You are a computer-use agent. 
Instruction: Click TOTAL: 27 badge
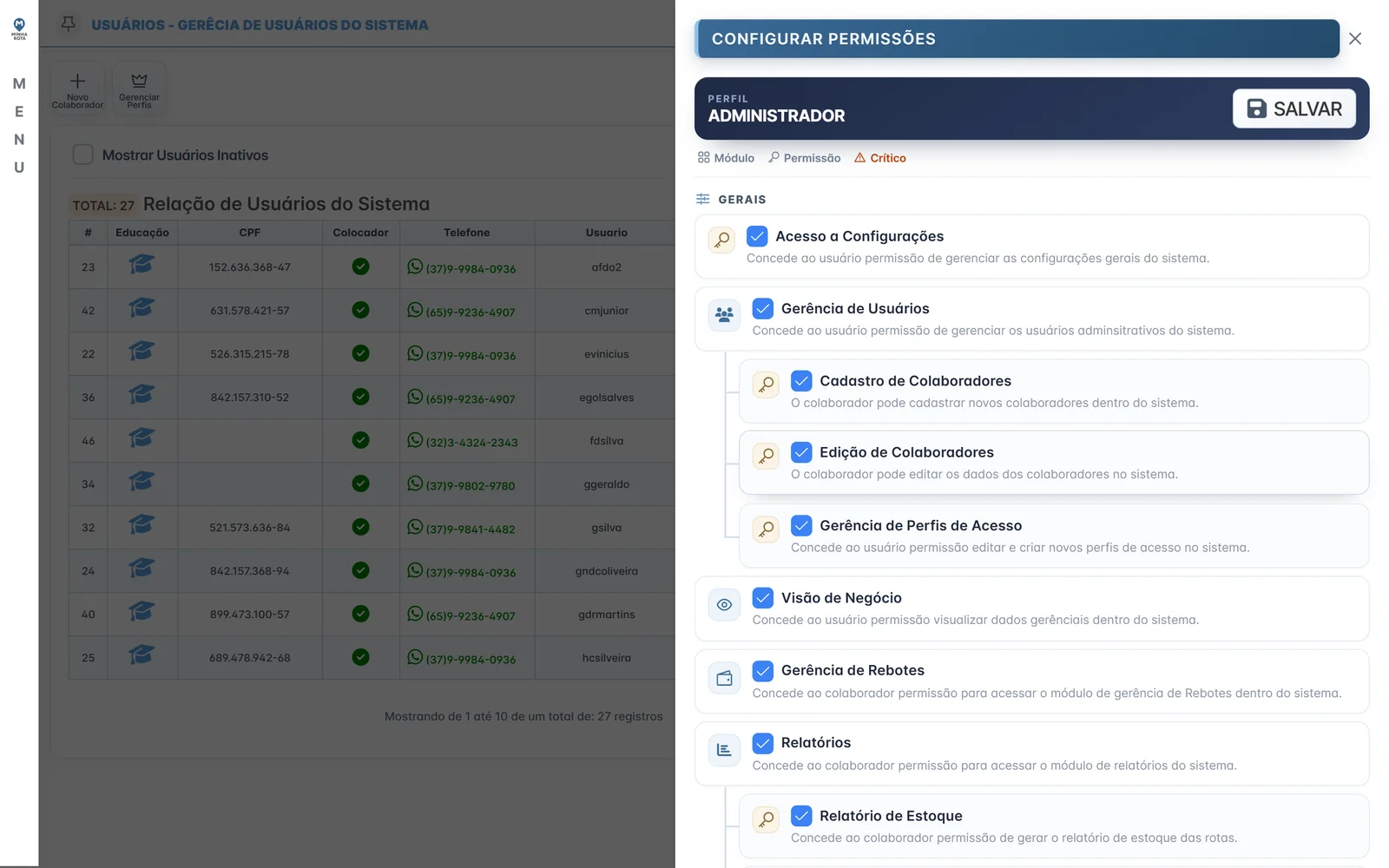click(103, 206)
